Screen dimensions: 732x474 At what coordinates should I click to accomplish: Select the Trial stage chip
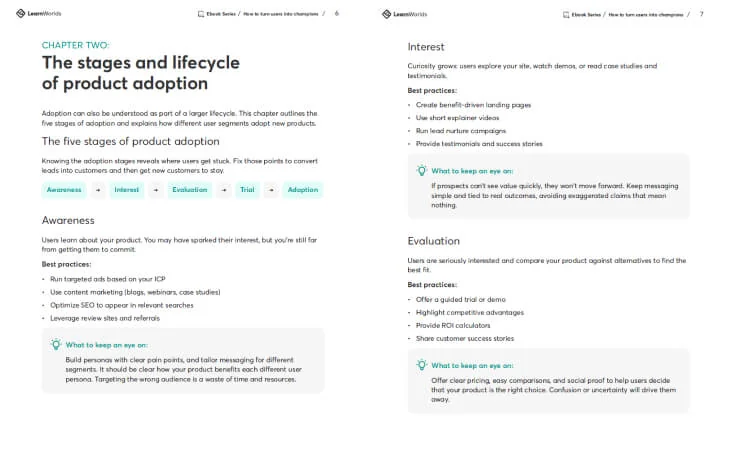coord(246,190)
